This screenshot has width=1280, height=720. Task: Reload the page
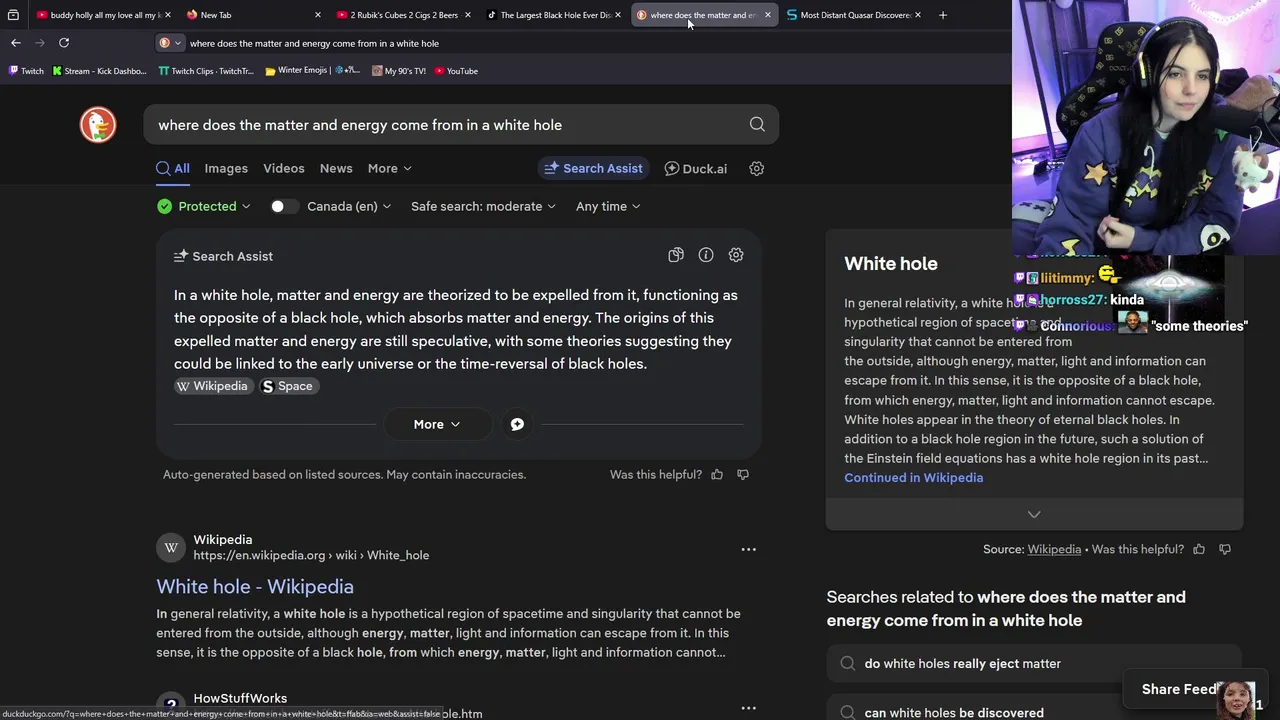[64, 43]
